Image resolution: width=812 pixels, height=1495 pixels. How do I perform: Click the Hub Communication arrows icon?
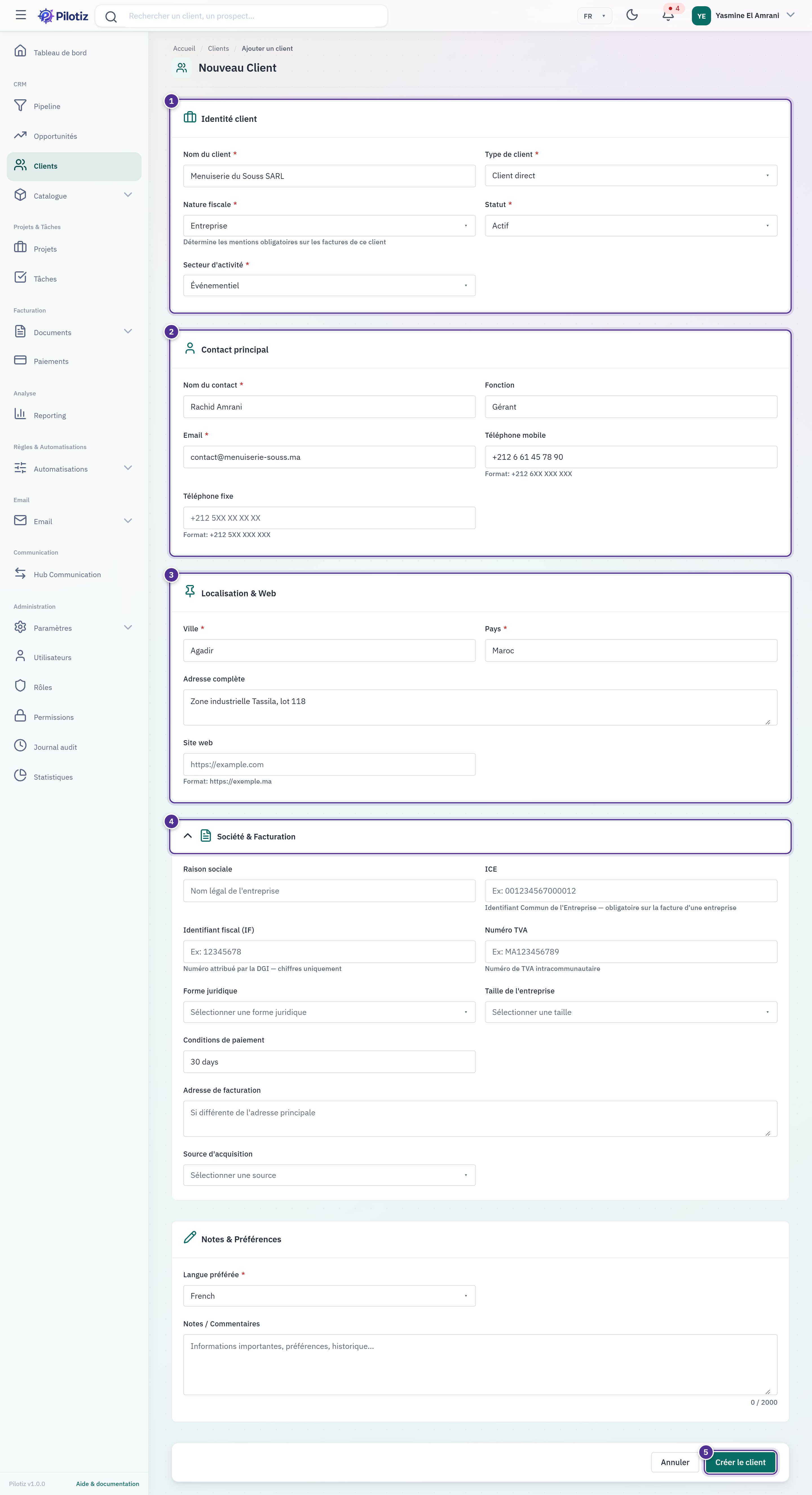click(20, 573)
